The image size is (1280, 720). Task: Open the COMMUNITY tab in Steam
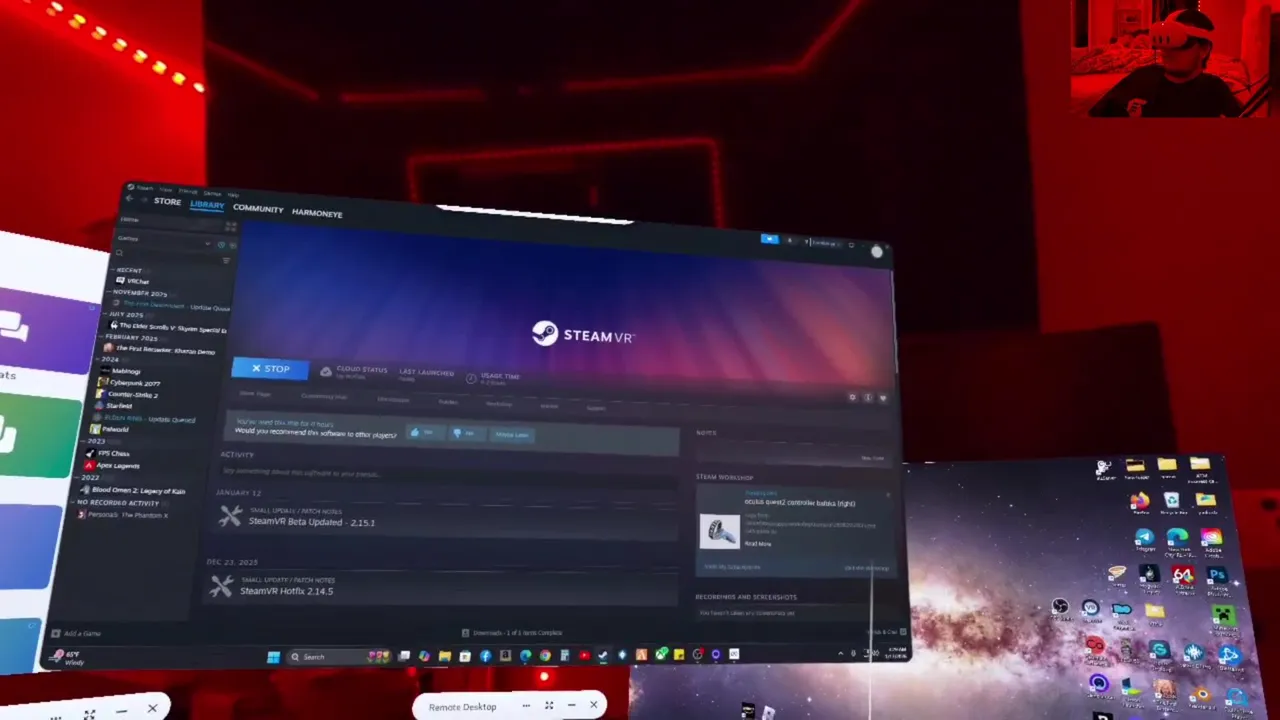258,209
